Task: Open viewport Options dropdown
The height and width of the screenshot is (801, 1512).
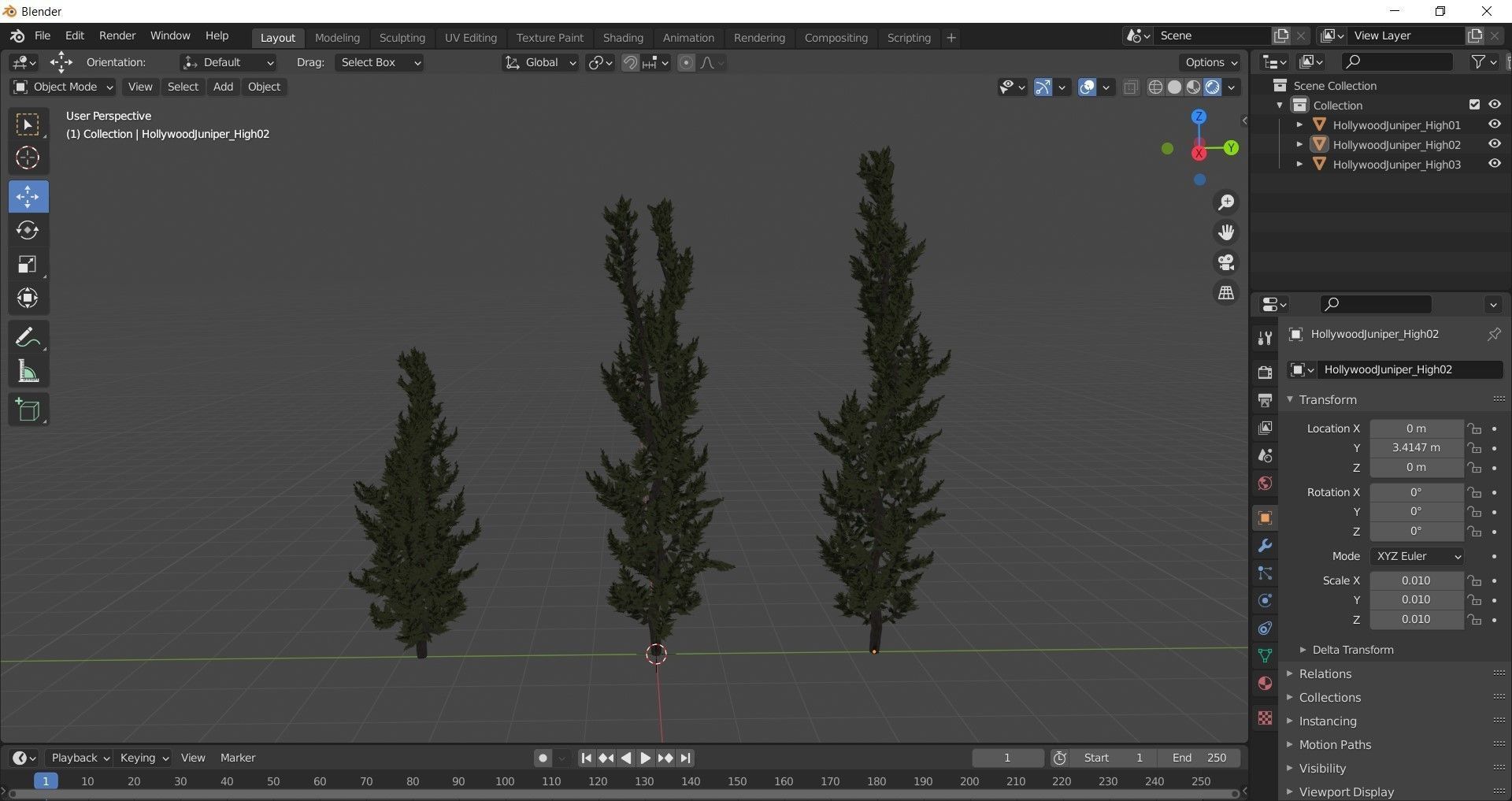Action: [x=1210, y=62]
